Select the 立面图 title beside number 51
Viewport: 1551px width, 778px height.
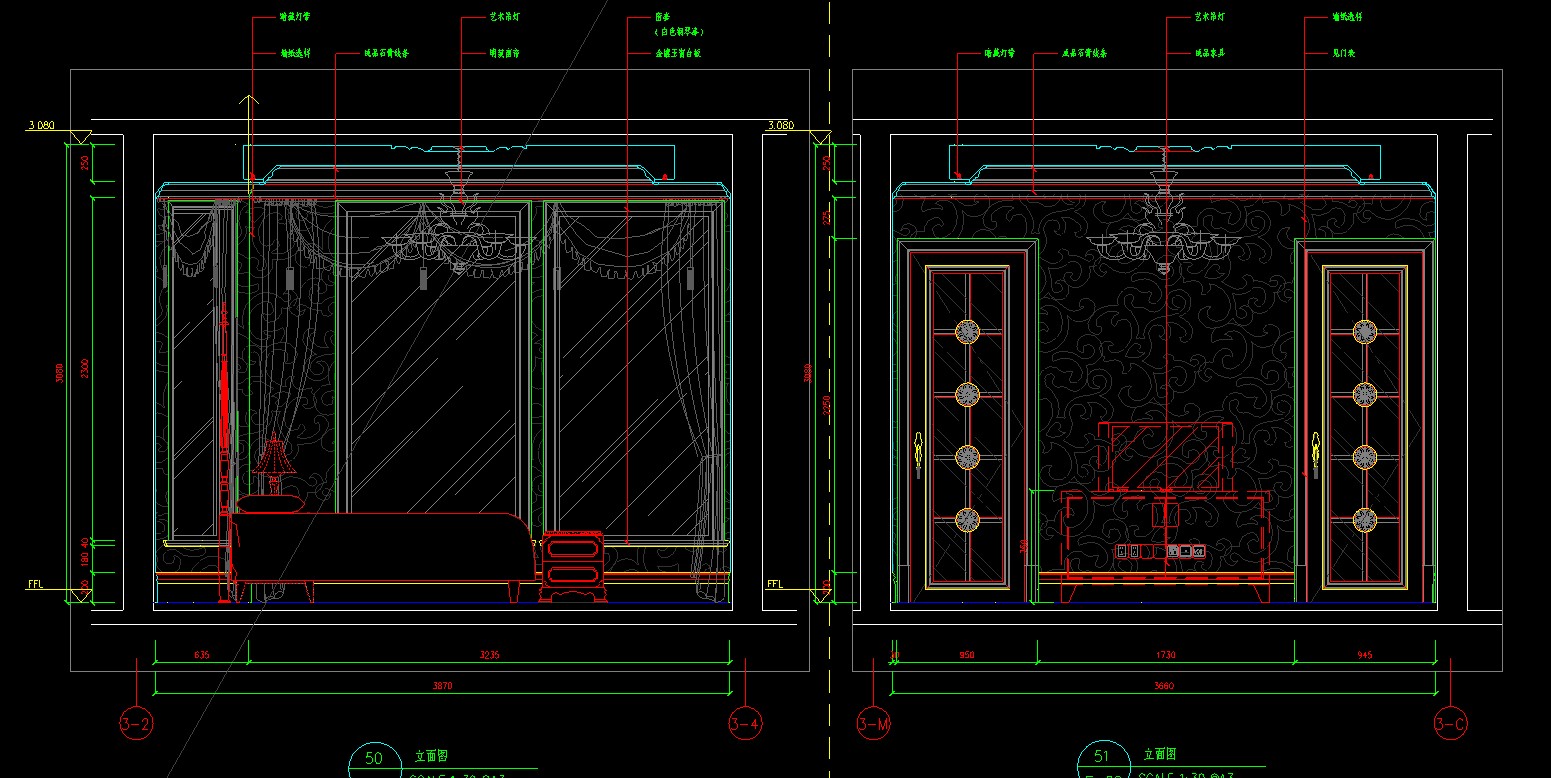(x=1161, y=755)
